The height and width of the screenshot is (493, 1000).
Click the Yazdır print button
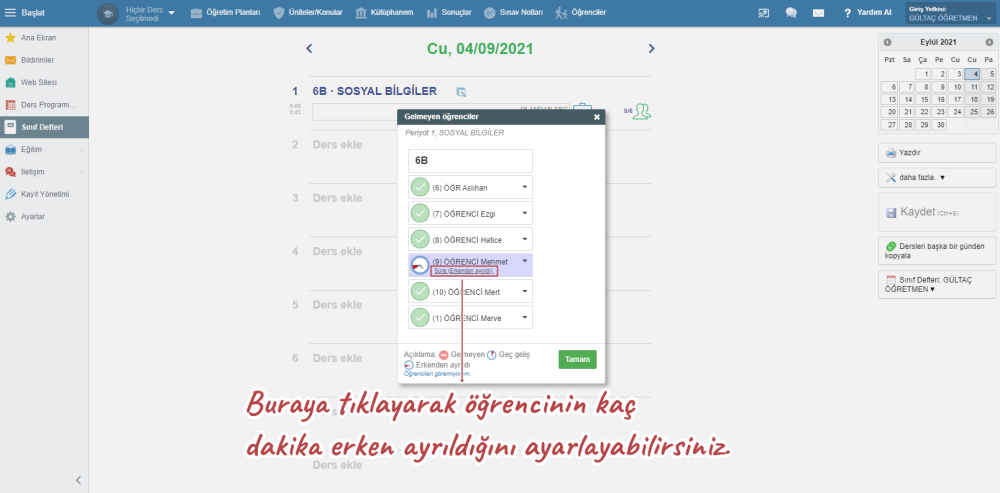pos(937,153)
